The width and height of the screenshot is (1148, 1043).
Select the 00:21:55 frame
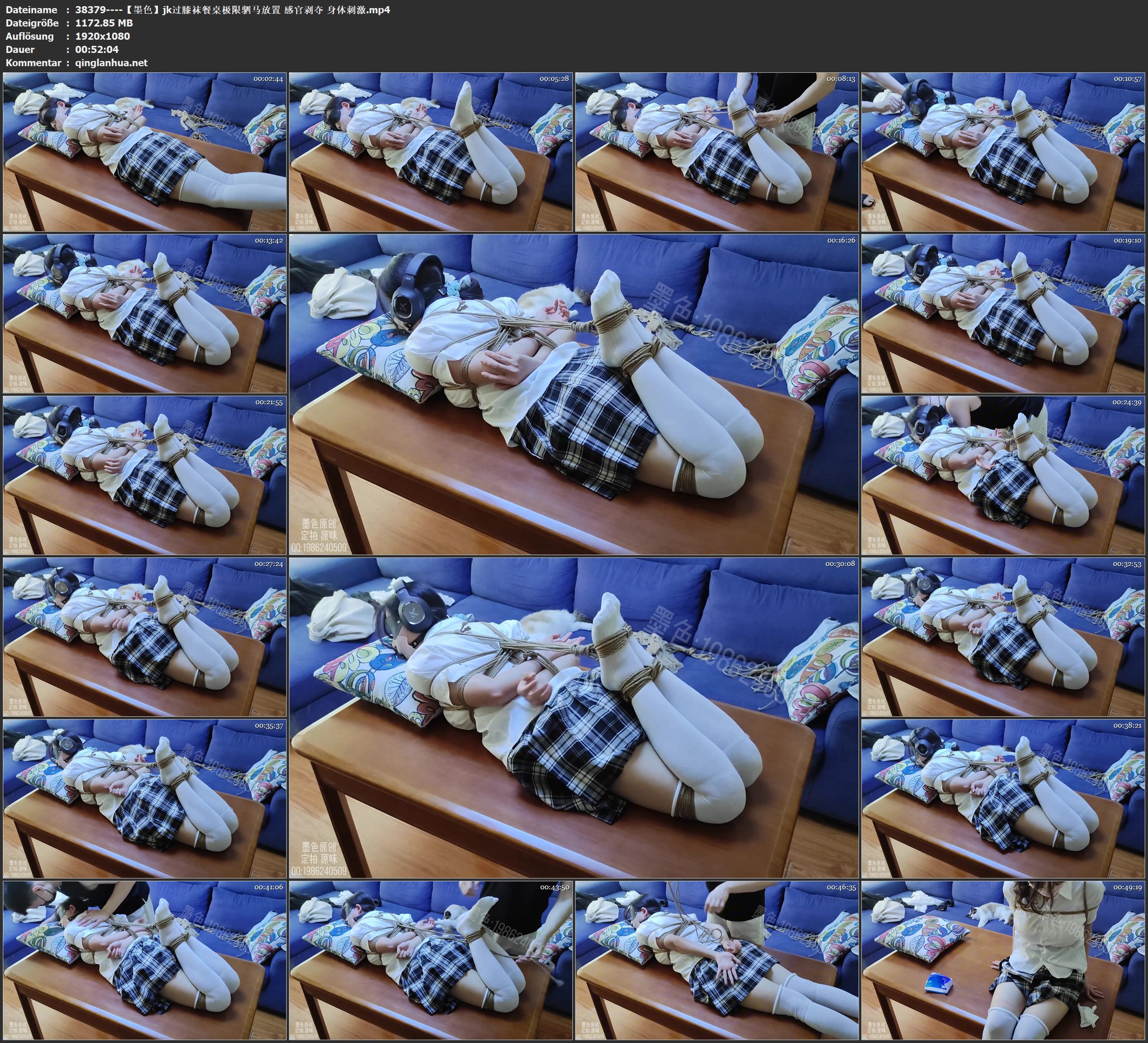pos(145,475)
